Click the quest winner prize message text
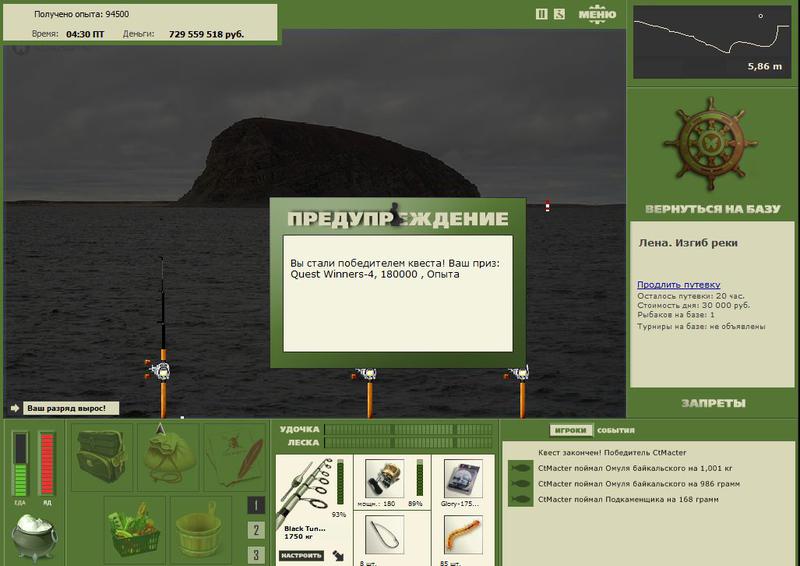The image size is (800, 566). click(x=395, y=268)
